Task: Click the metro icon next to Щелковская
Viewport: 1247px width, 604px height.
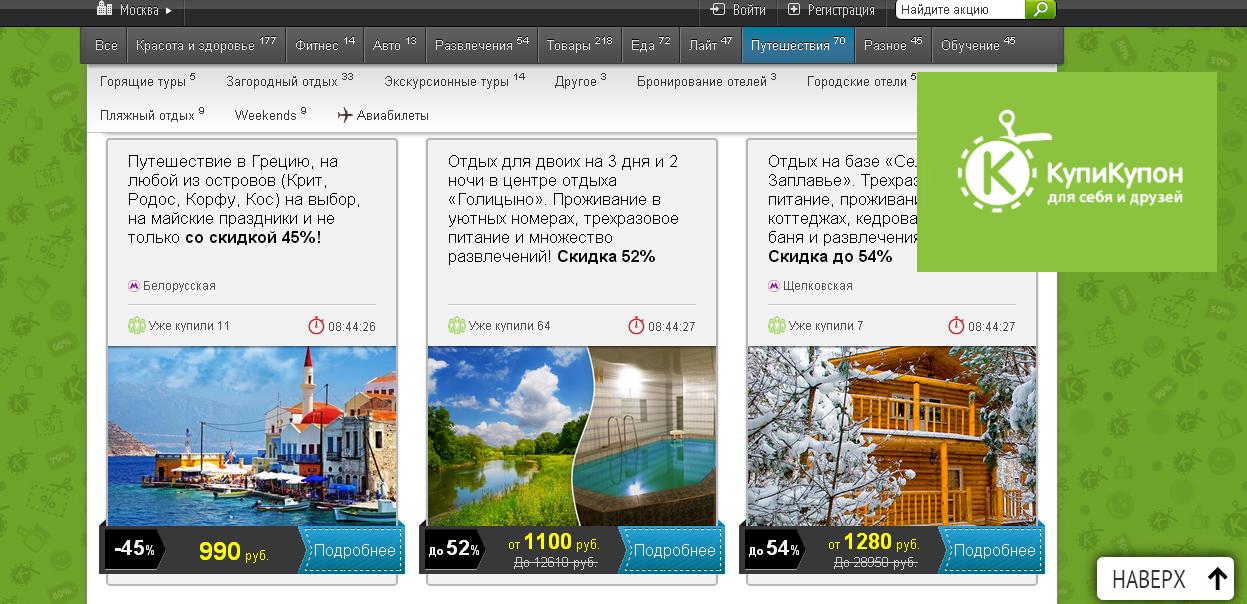Action: [x=774, y=286]
